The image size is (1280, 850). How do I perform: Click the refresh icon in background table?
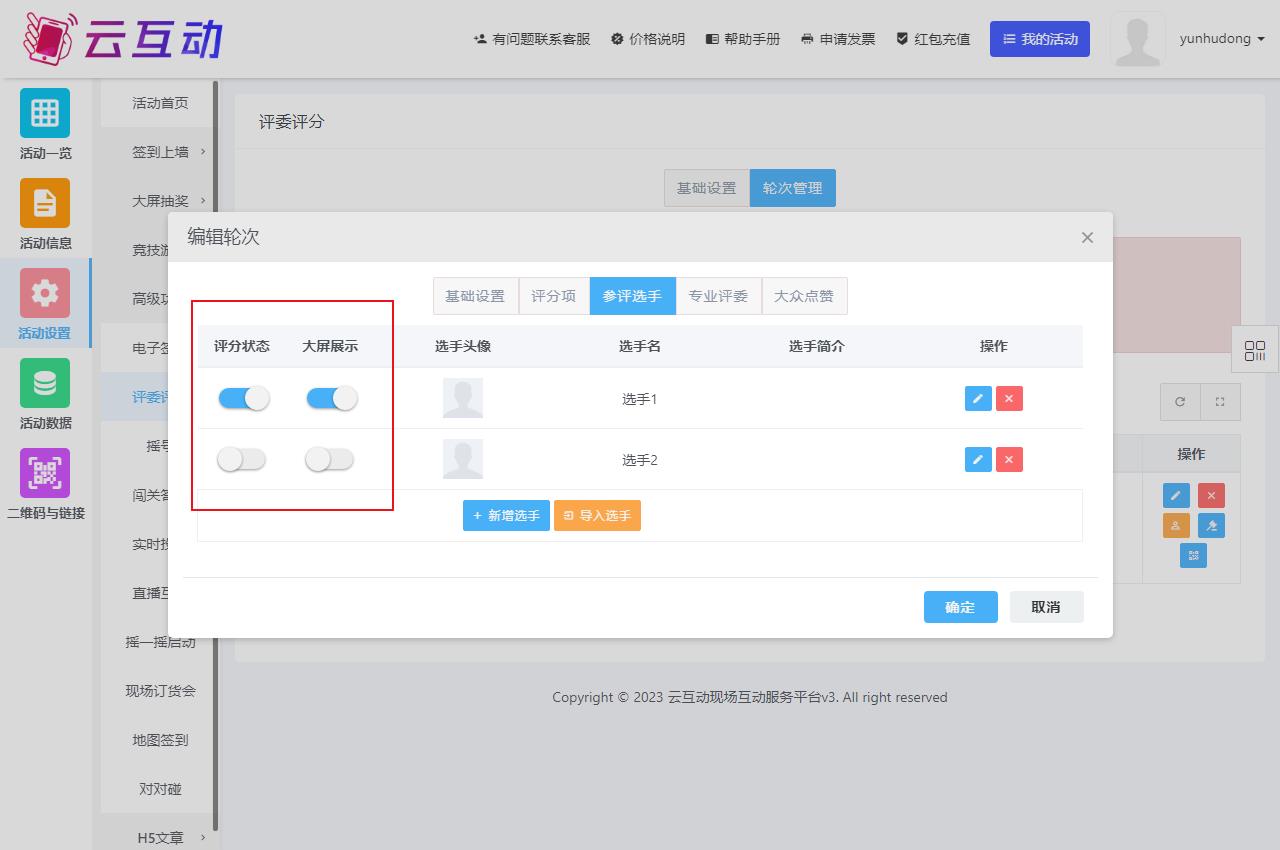coord(1180,402)
